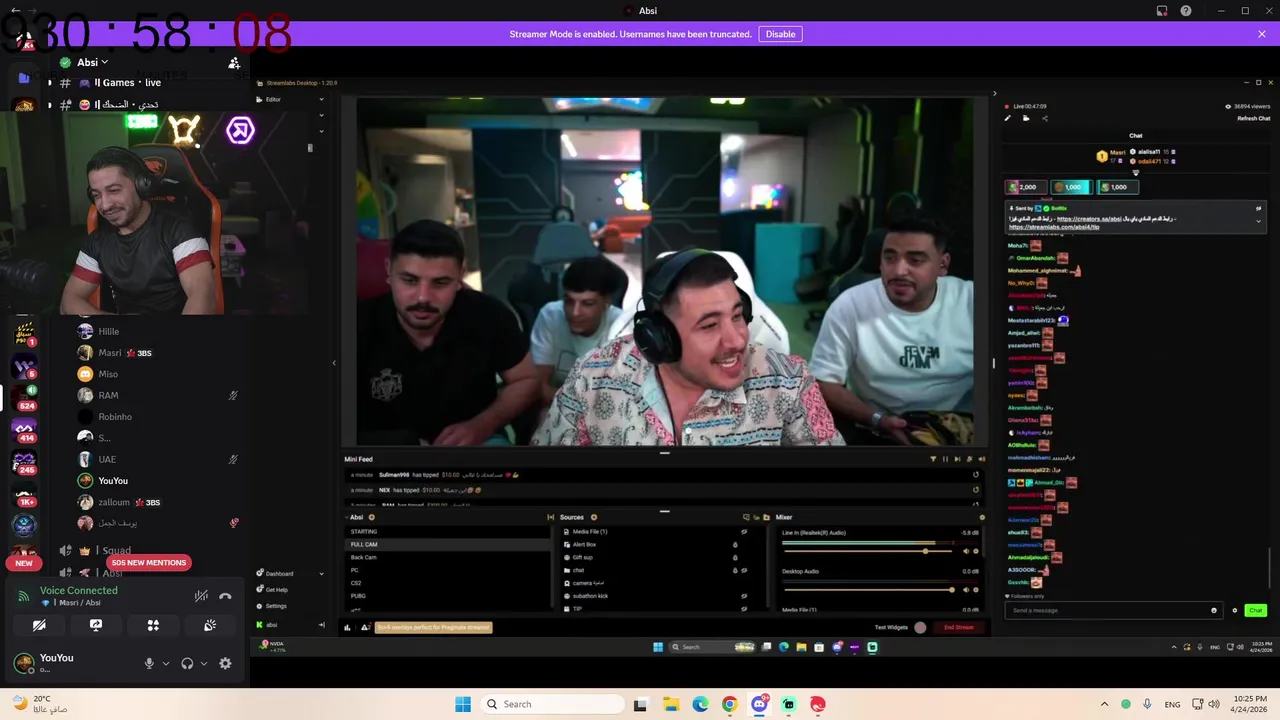Open the Desktop Audio settings gear

click(x=976, y=590)
